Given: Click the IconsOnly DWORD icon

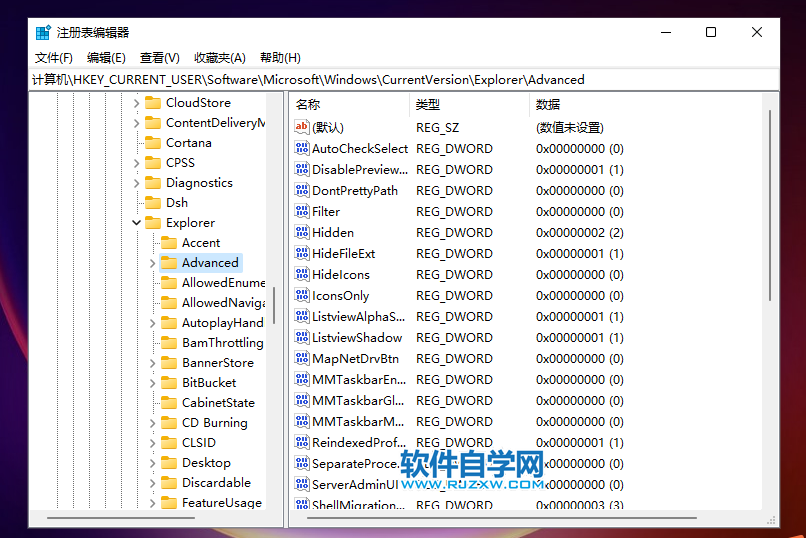Looking at the screenshot, I should (x=302, y=296).
